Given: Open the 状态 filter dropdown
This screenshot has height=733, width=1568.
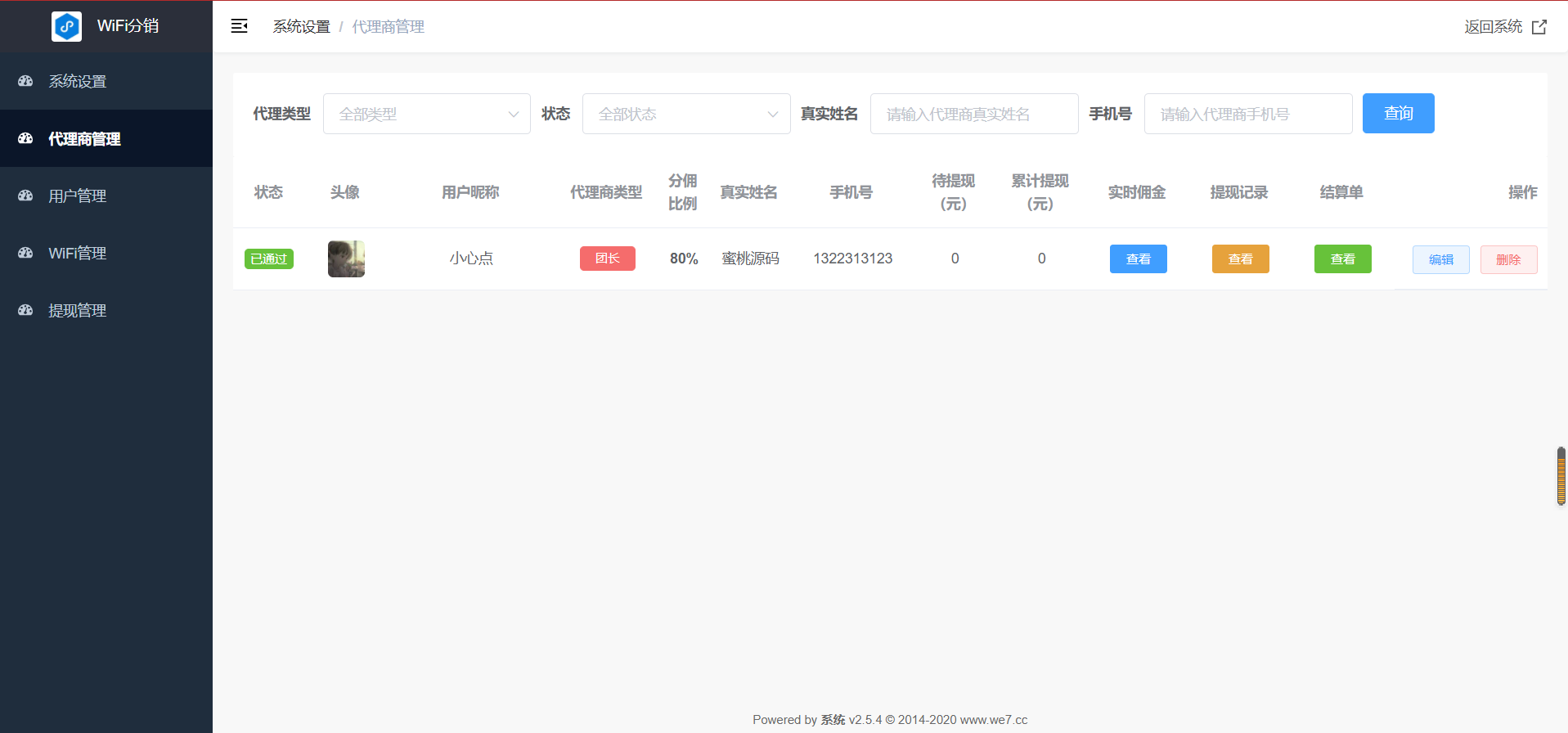Looking at the screenshot, I should click(x=686, y=114).
